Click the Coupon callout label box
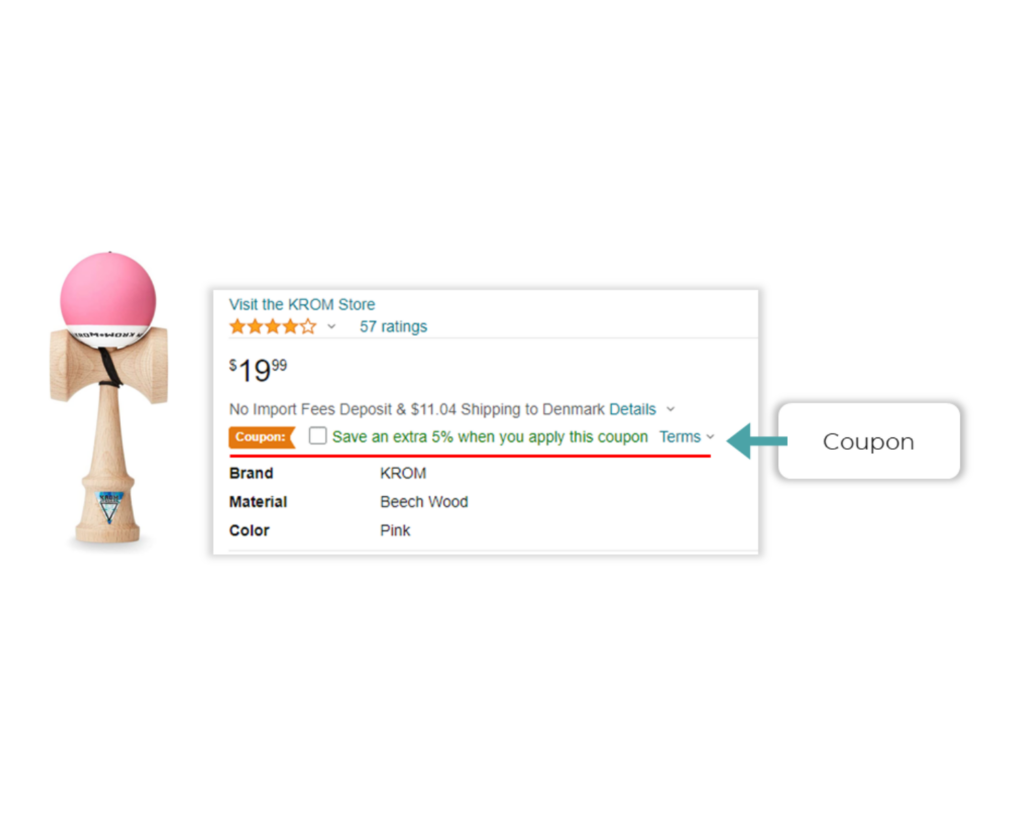Image resolution: width=1024 pixels, height=819 pixels. click(868, 440)
